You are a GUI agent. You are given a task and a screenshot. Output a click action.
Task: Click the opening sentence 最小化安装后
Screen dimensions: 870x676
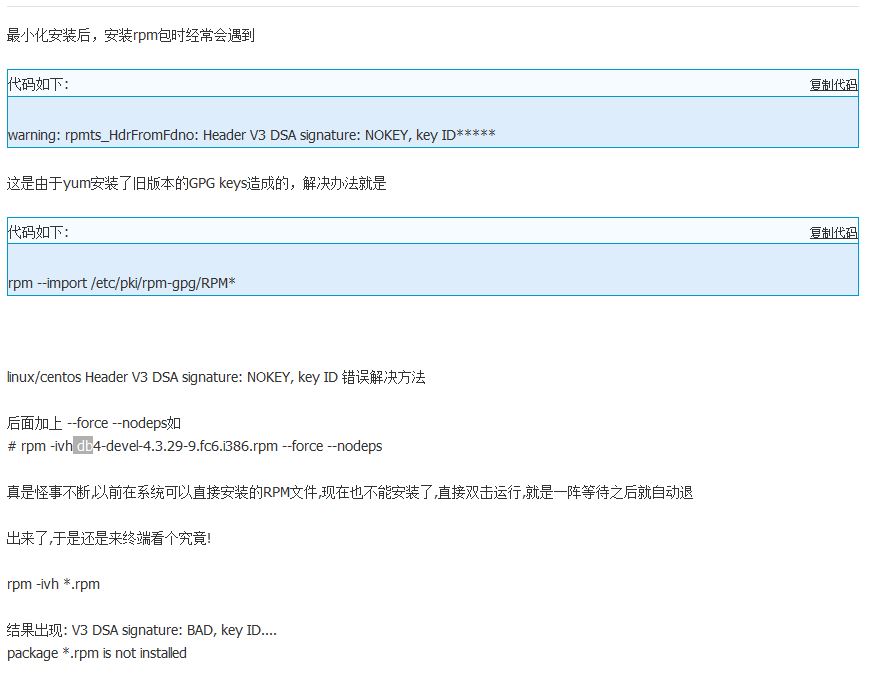[130, 36]
